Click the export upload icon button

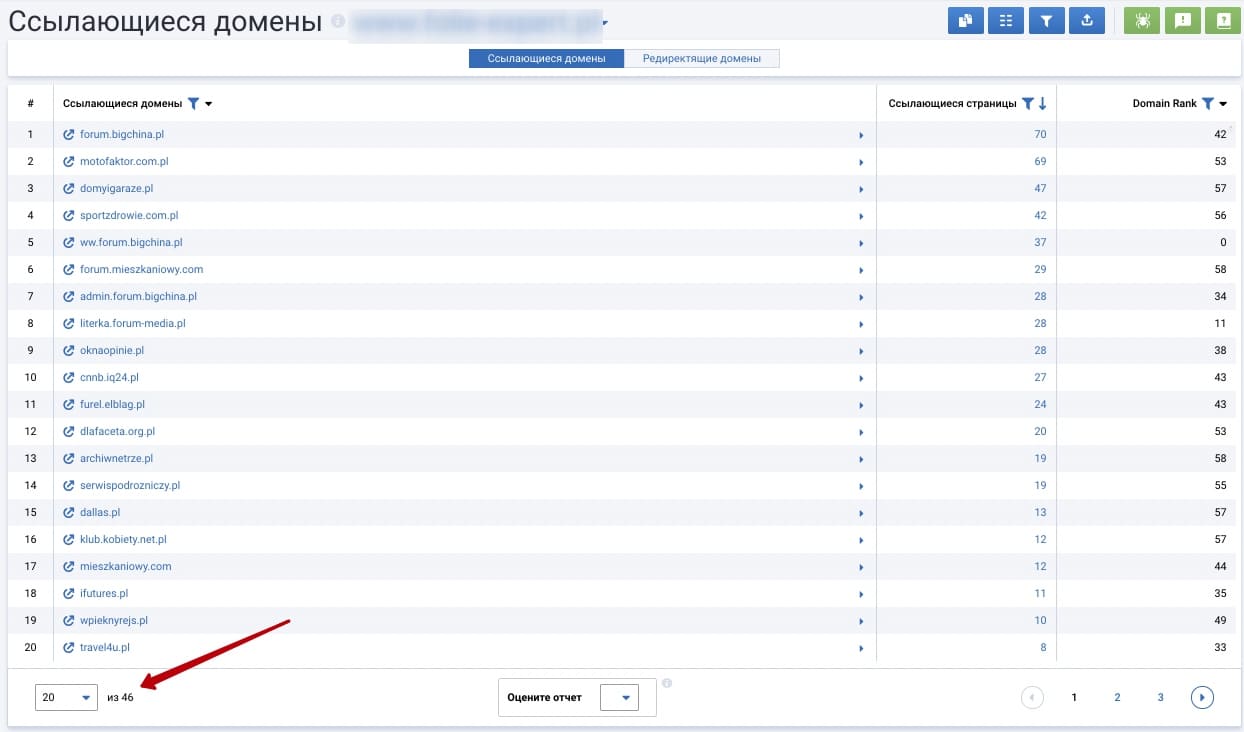1087,21
